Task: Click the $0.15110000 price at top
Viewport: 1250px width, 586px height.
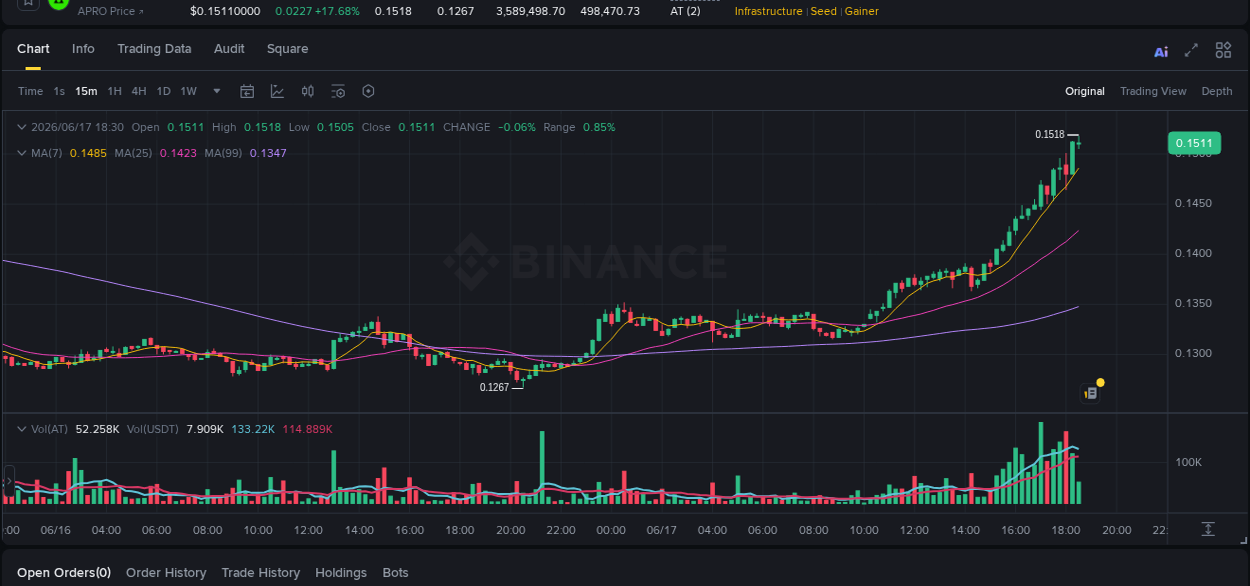Action: (225, 11)
